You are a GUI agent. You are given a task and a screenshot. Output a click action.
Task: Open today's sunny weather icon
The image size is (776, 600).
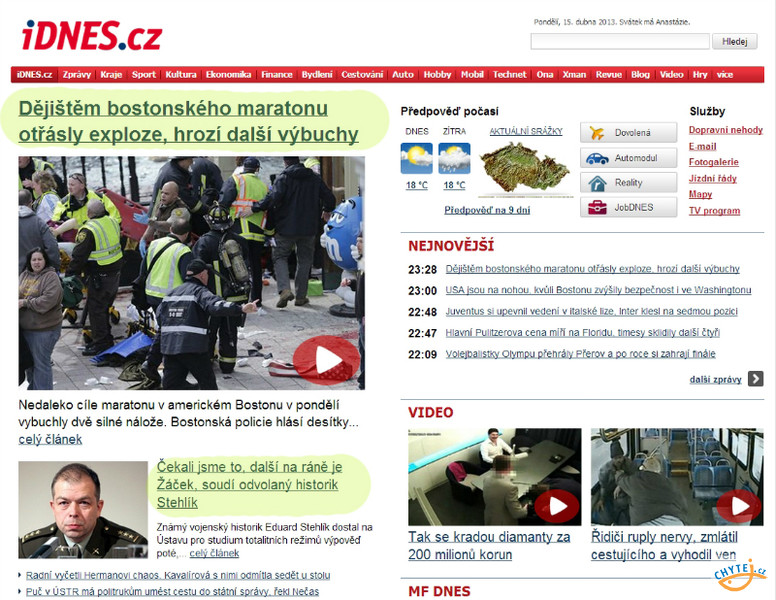[416, 158]
